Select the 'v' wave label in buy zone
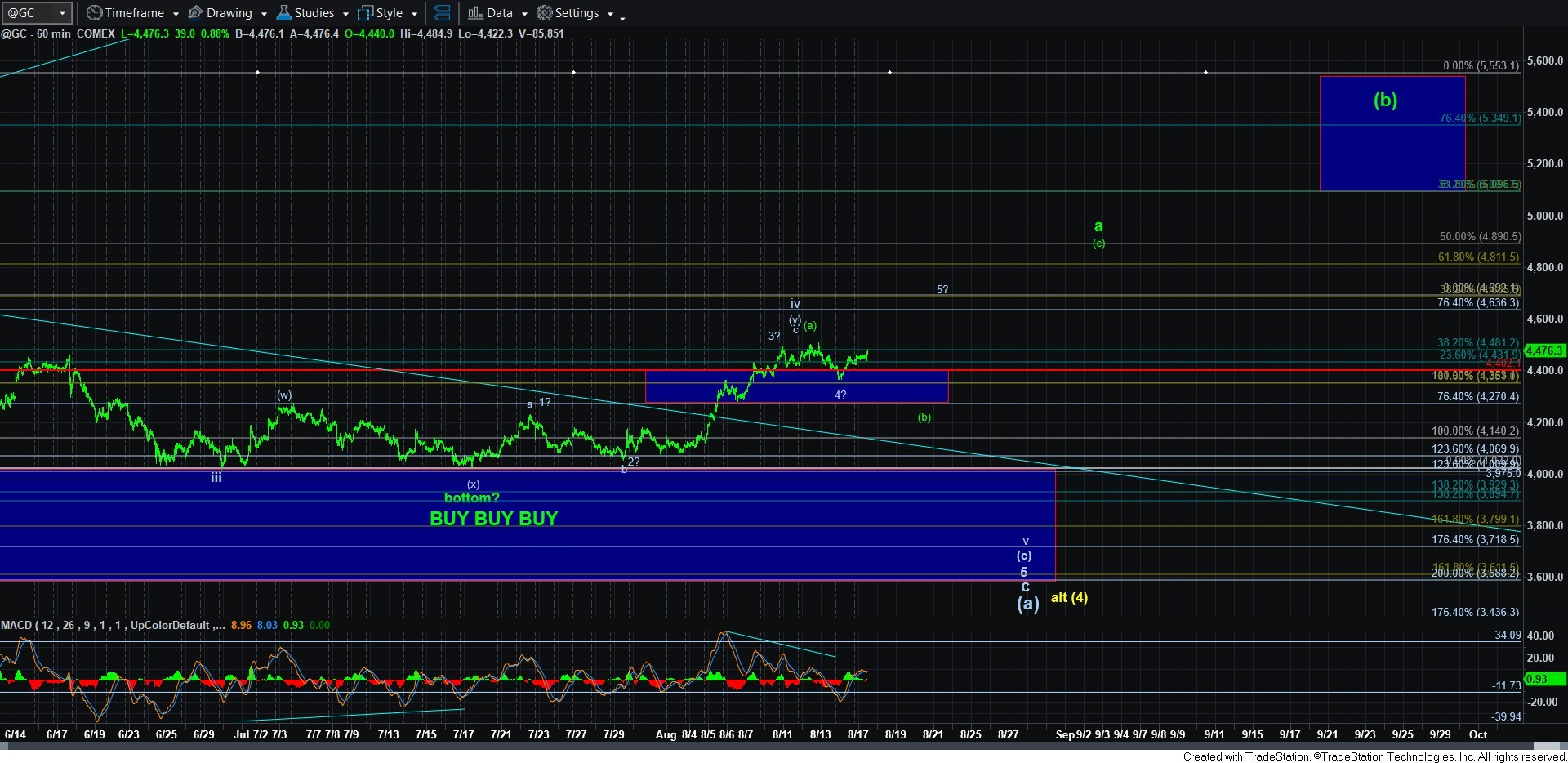This screenshot has width=1568, height=763. 1026,541
